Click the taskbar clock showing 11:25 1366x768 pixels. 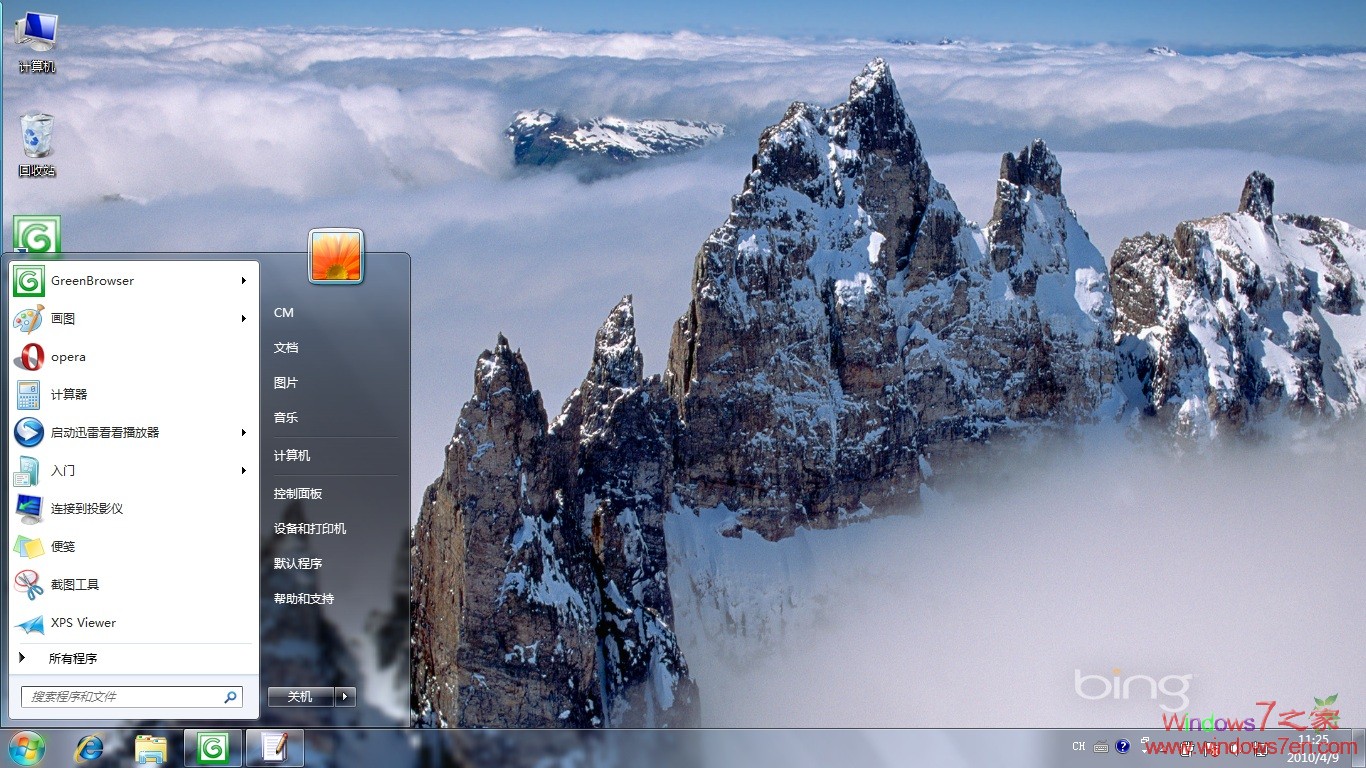click(1313, 746)
